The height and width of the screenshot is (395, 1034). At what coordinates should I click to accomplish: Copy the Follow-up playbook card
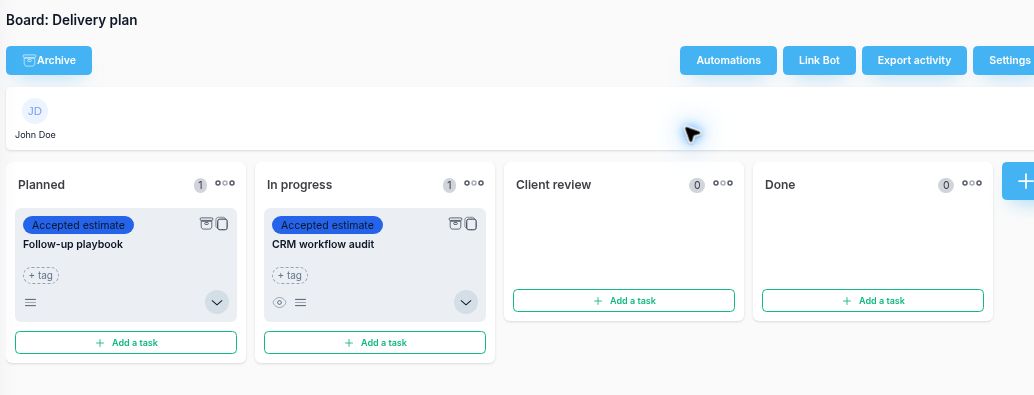222,224
